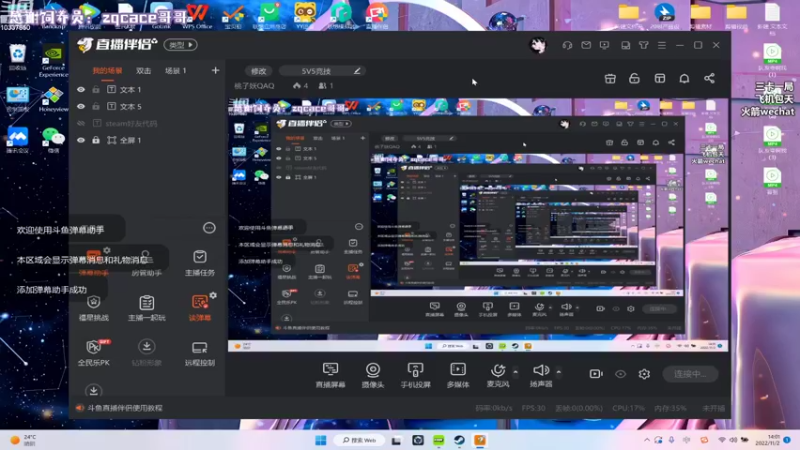This screenshot has height=450, width=800.
Task: Add a new scene with the plus button
Action: coord(215,70)
